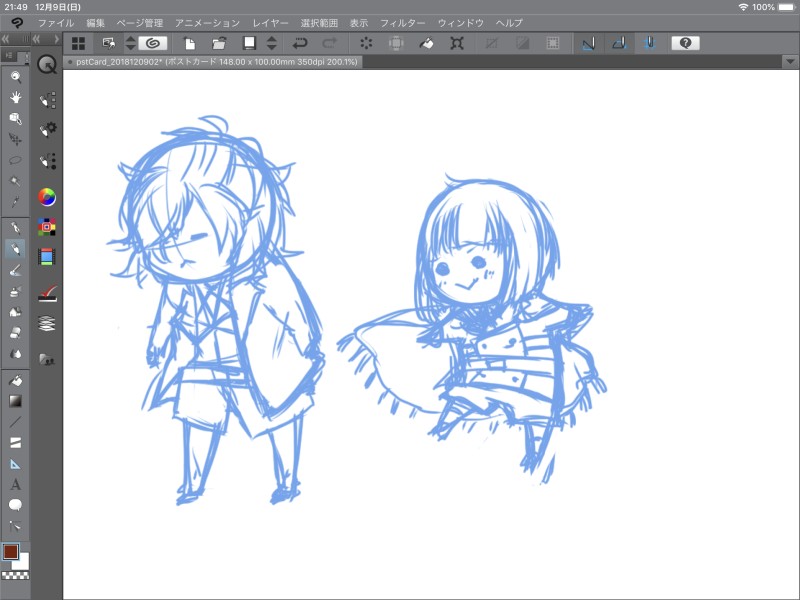This screenshot has width=800, height=600.
Task: Open the 編集 menu
Action: [x=95, y=23]
